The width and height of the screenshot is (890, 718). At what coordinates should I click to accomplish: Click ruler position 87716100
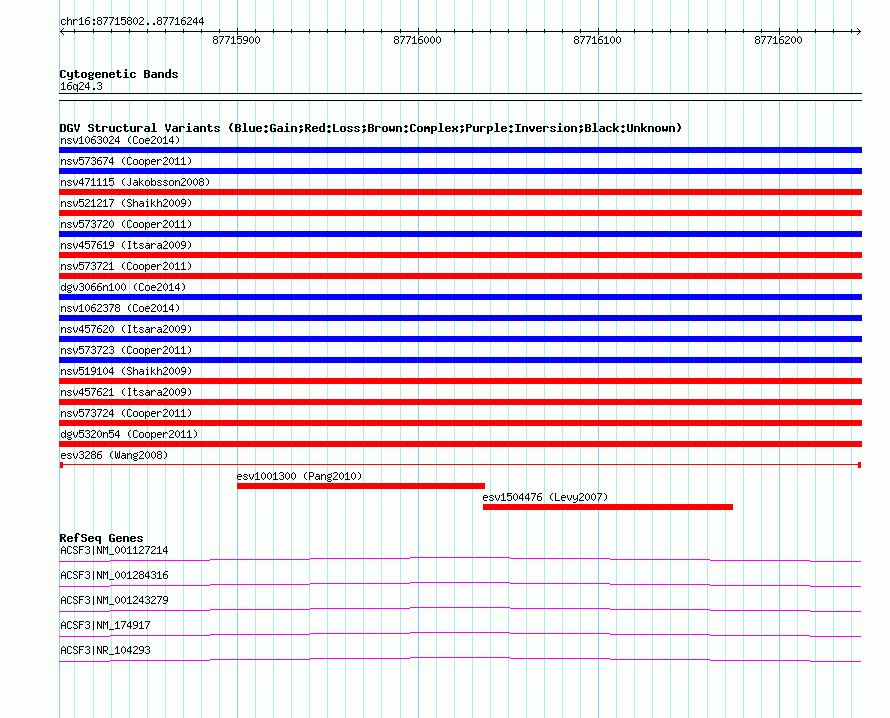point(598,40)
